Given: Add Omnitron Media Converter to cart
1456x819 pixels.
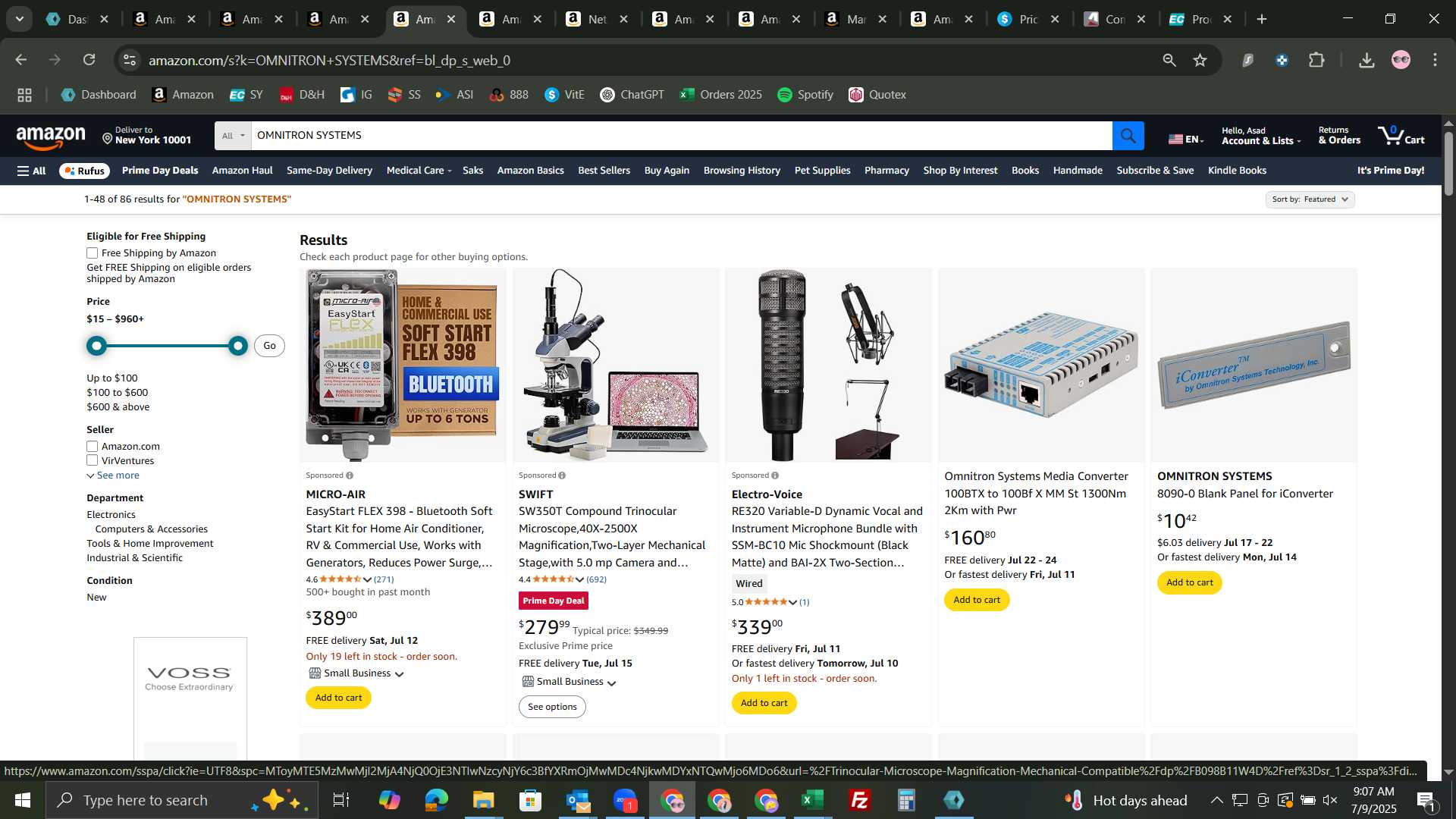Looking at the screenshot, I should (x=977, y=600).
